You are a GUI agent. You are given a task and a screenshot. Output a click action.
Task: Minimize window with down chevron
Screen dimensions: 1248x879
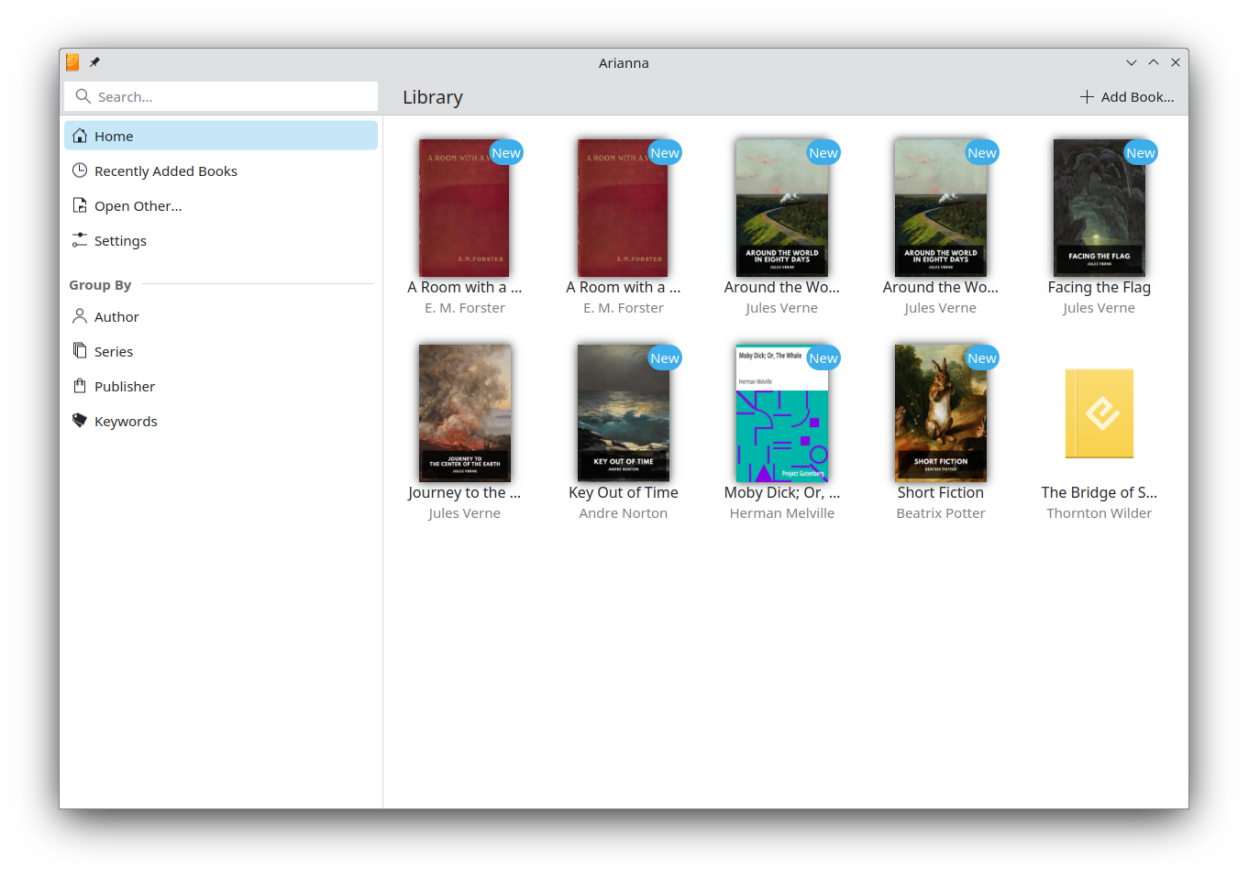pyautogui.click(x=1131, y=63)
